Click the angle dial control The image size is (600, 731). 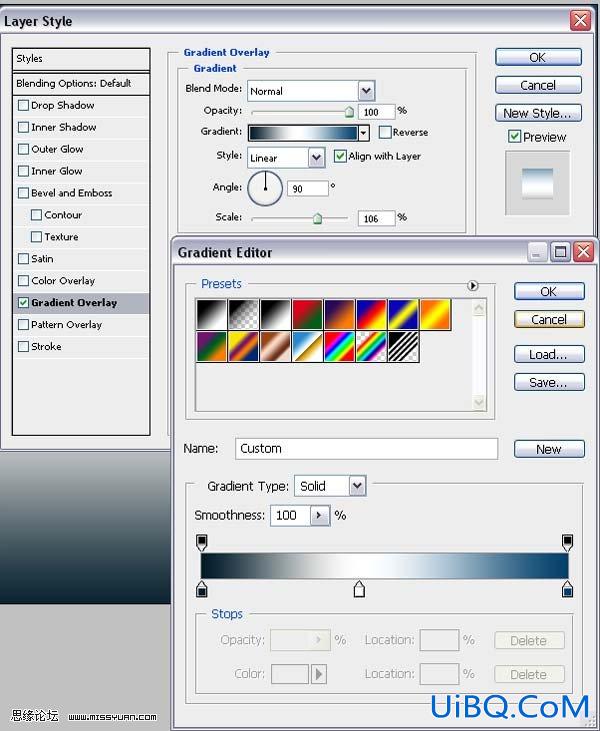[265, 188]
